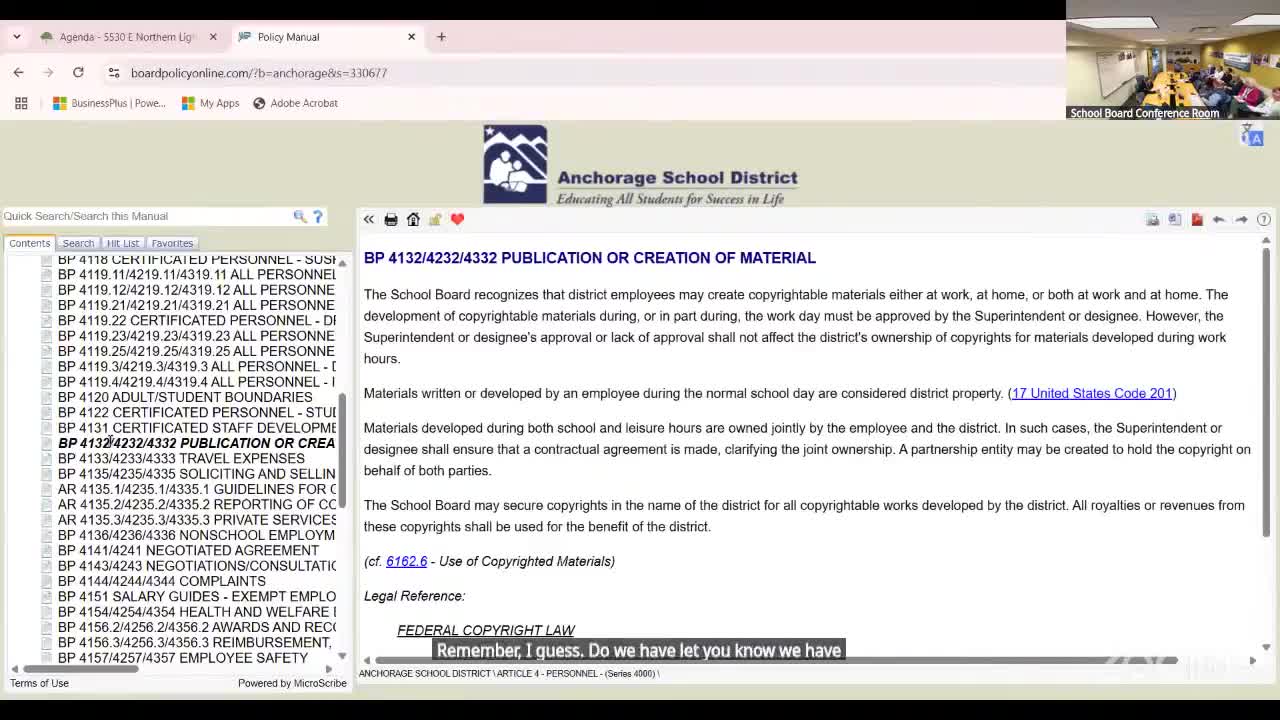
Task: Close the Agenda tab
Action: 213,37
